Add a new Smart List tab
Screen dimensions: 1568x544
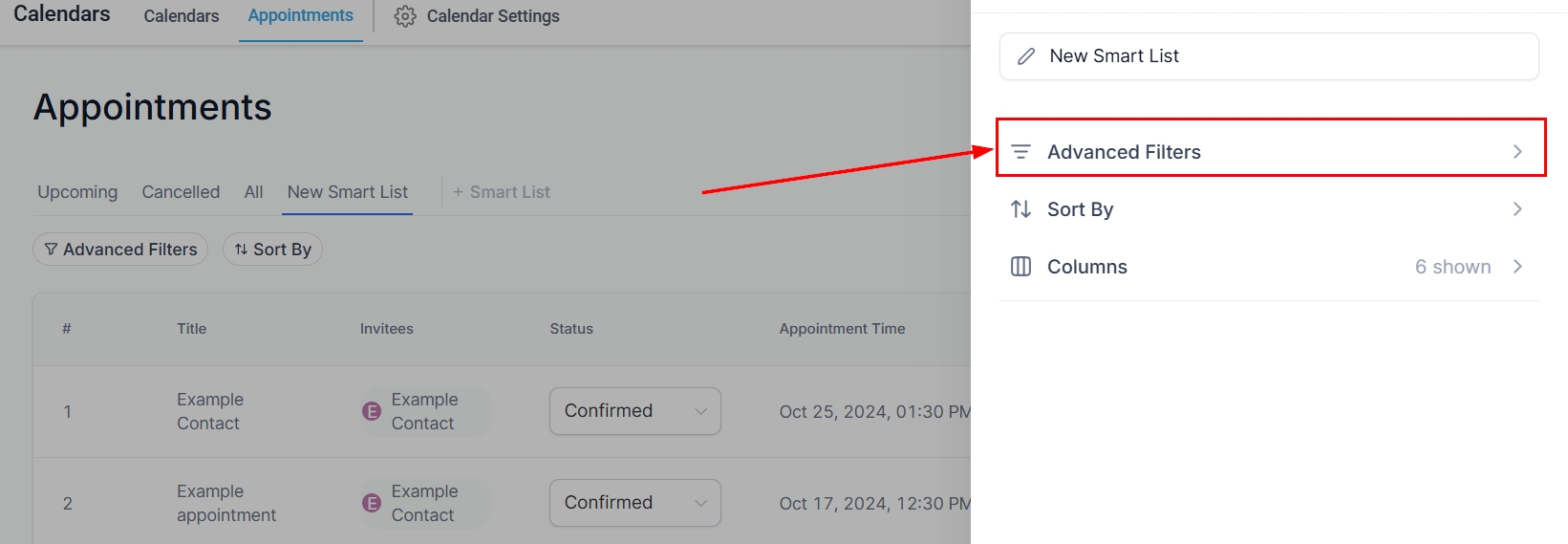click(x=502, y=192)
